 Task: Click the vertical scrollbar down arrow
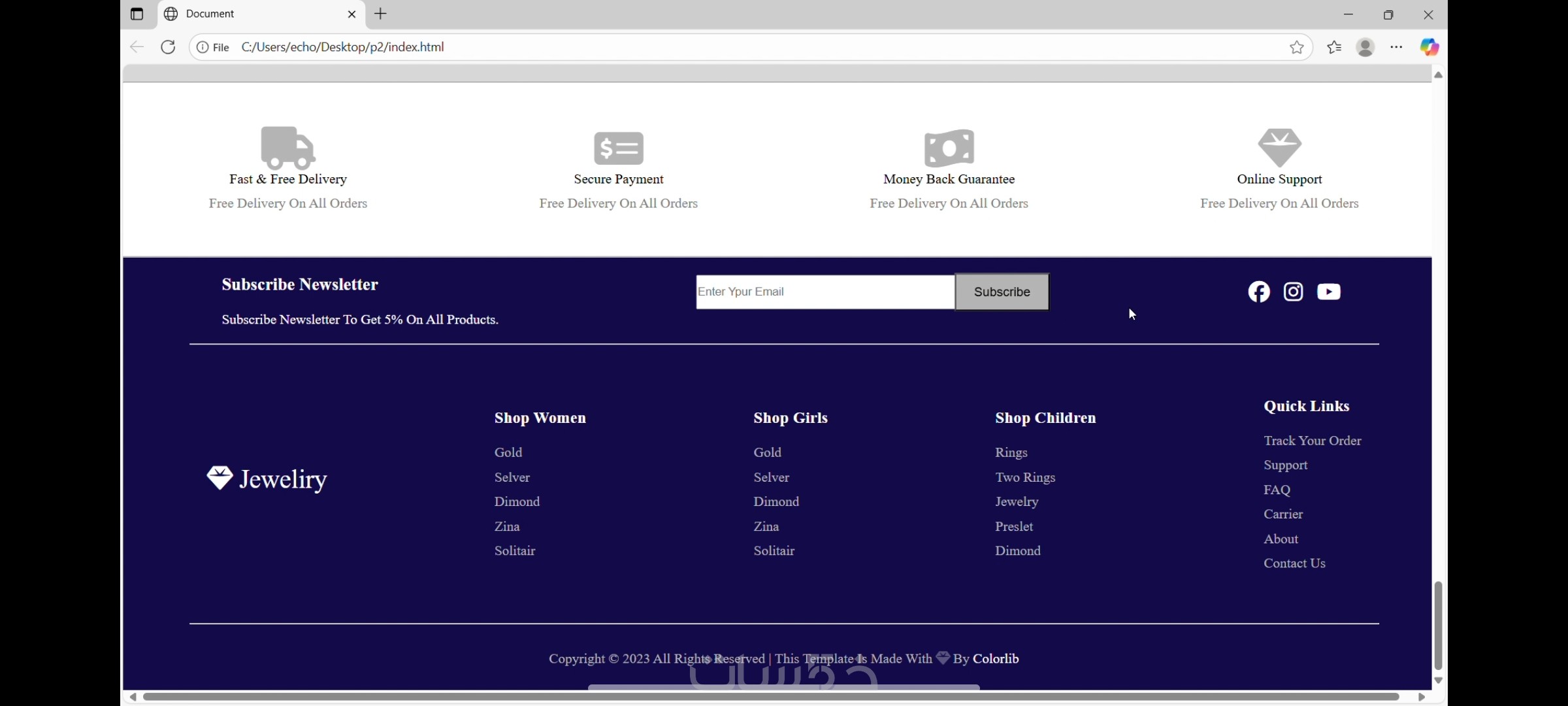(1438, 681)
